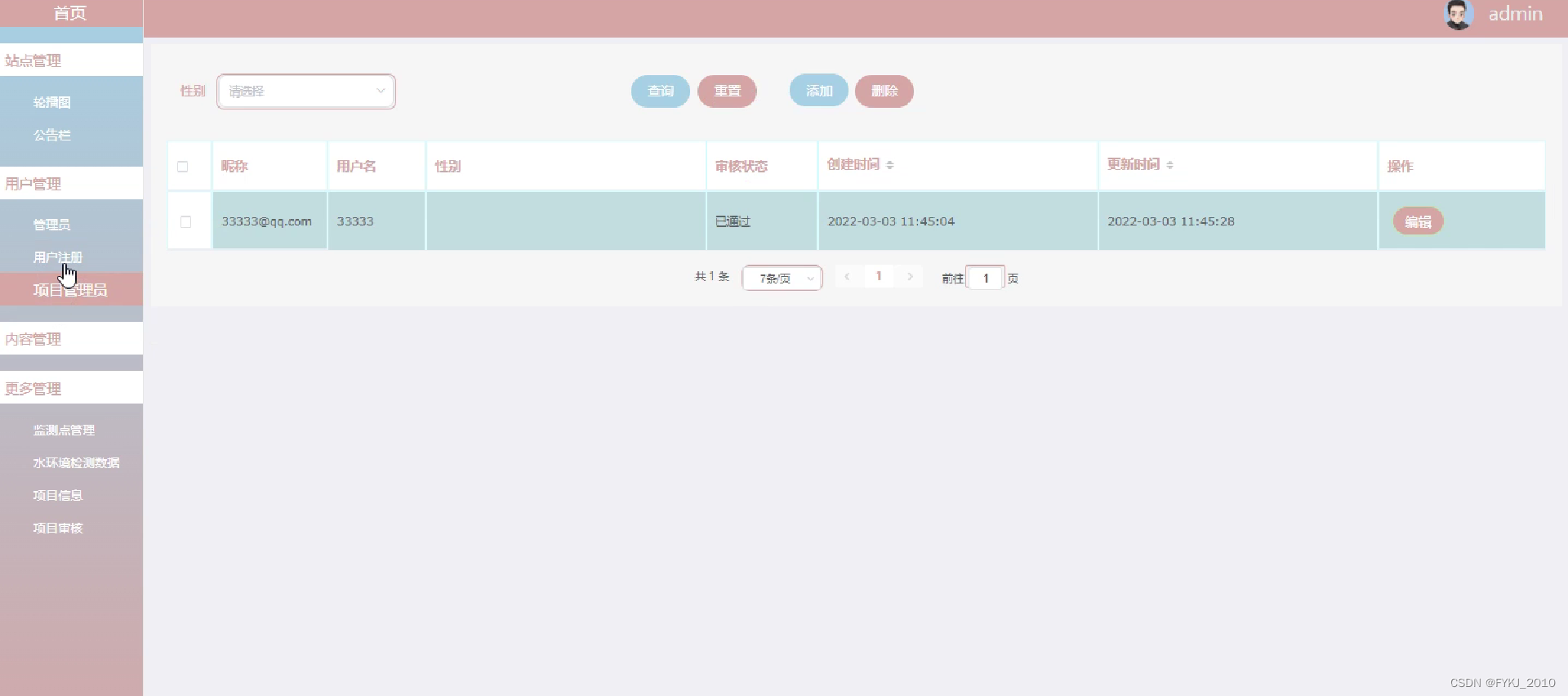Open the 轮播图 menu item
This screenshot has width=1568, height=696.
click(52, 102)
